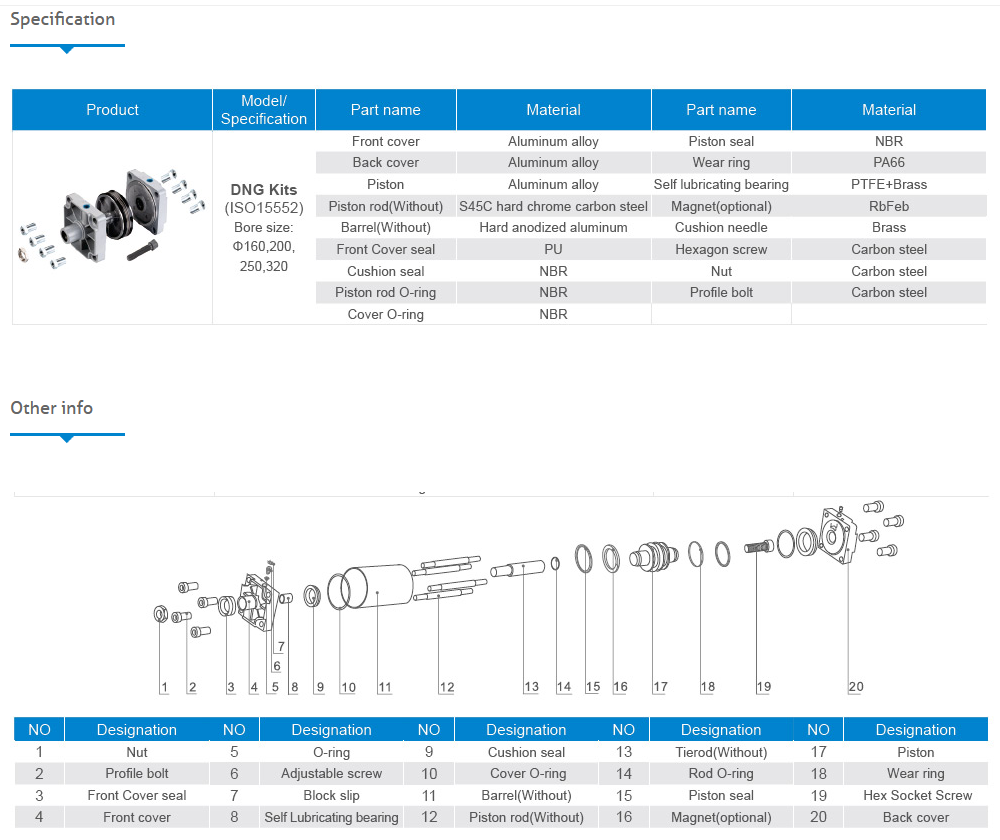The width and height of the screenshot is (1000, 840).
Task: Click Magnet(optional) in the designation table
Action: point(721,817)
